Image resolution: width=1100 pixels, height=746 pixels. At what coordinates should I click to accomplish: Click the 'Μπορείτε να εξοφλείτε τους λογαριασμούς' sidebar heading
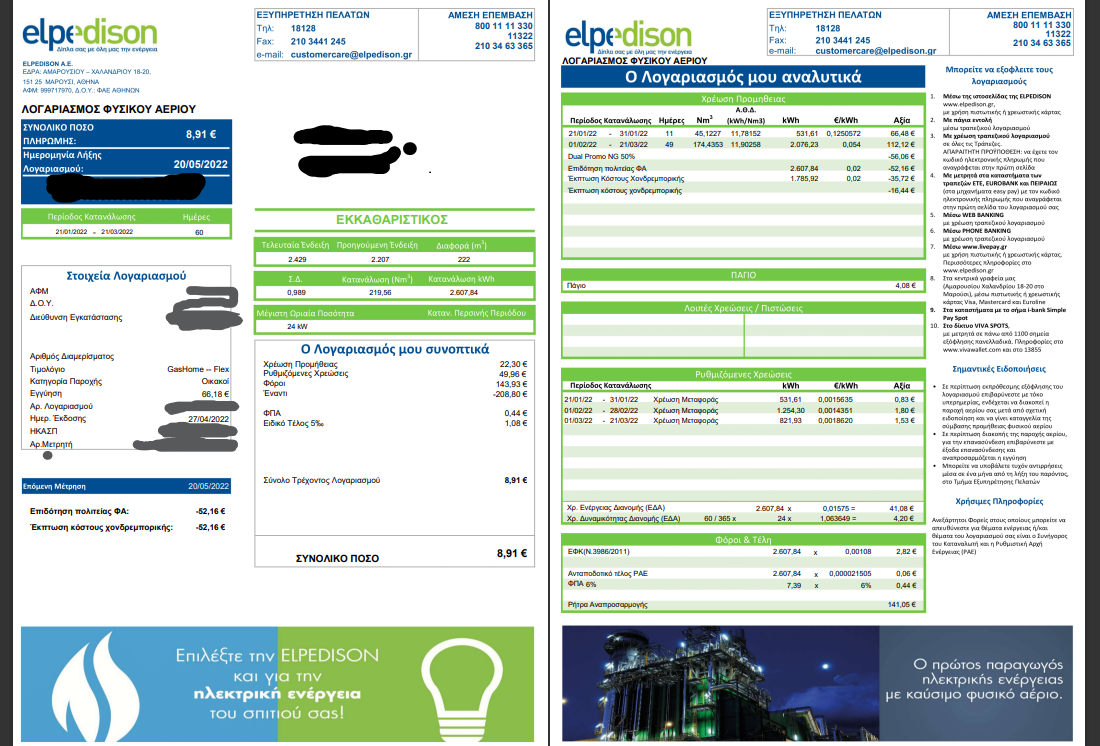(999, 76)
